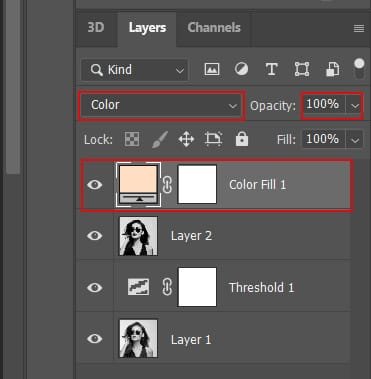This screenshot has height=379, width=371.
Task: Open the Color blend mode dropdown
Action: tap(162, 106)
